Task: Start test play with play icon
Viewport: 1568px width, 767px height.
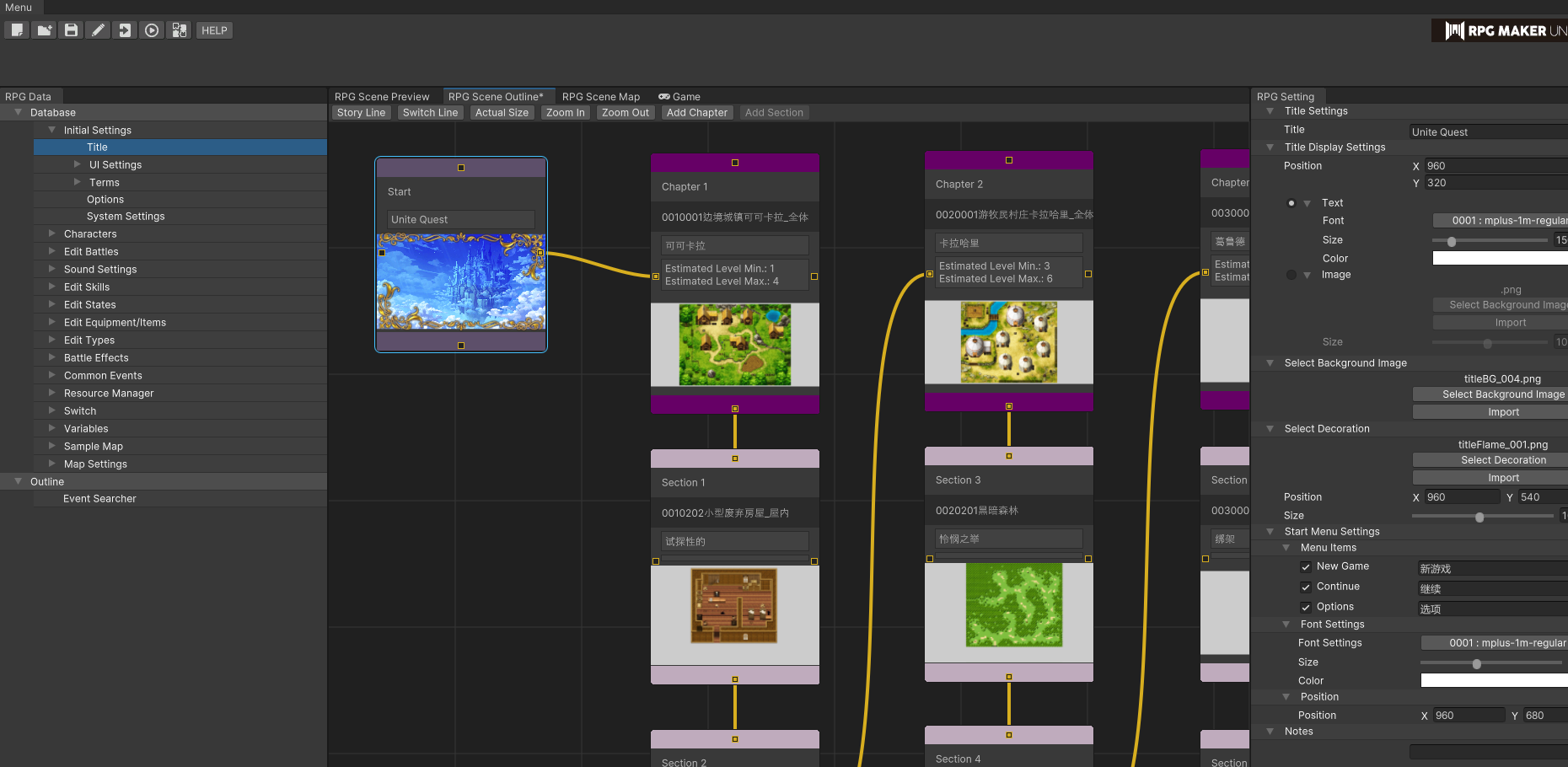Action: (152, 30)
